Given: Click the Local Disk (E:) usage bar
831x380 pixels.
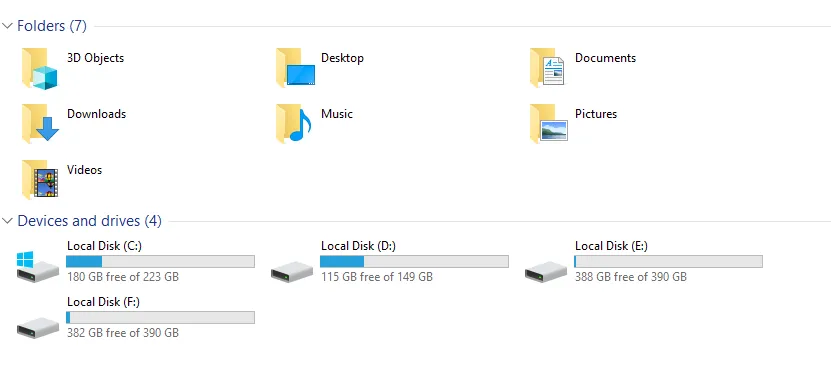Looking at the screenshot, I should (668, 261).
